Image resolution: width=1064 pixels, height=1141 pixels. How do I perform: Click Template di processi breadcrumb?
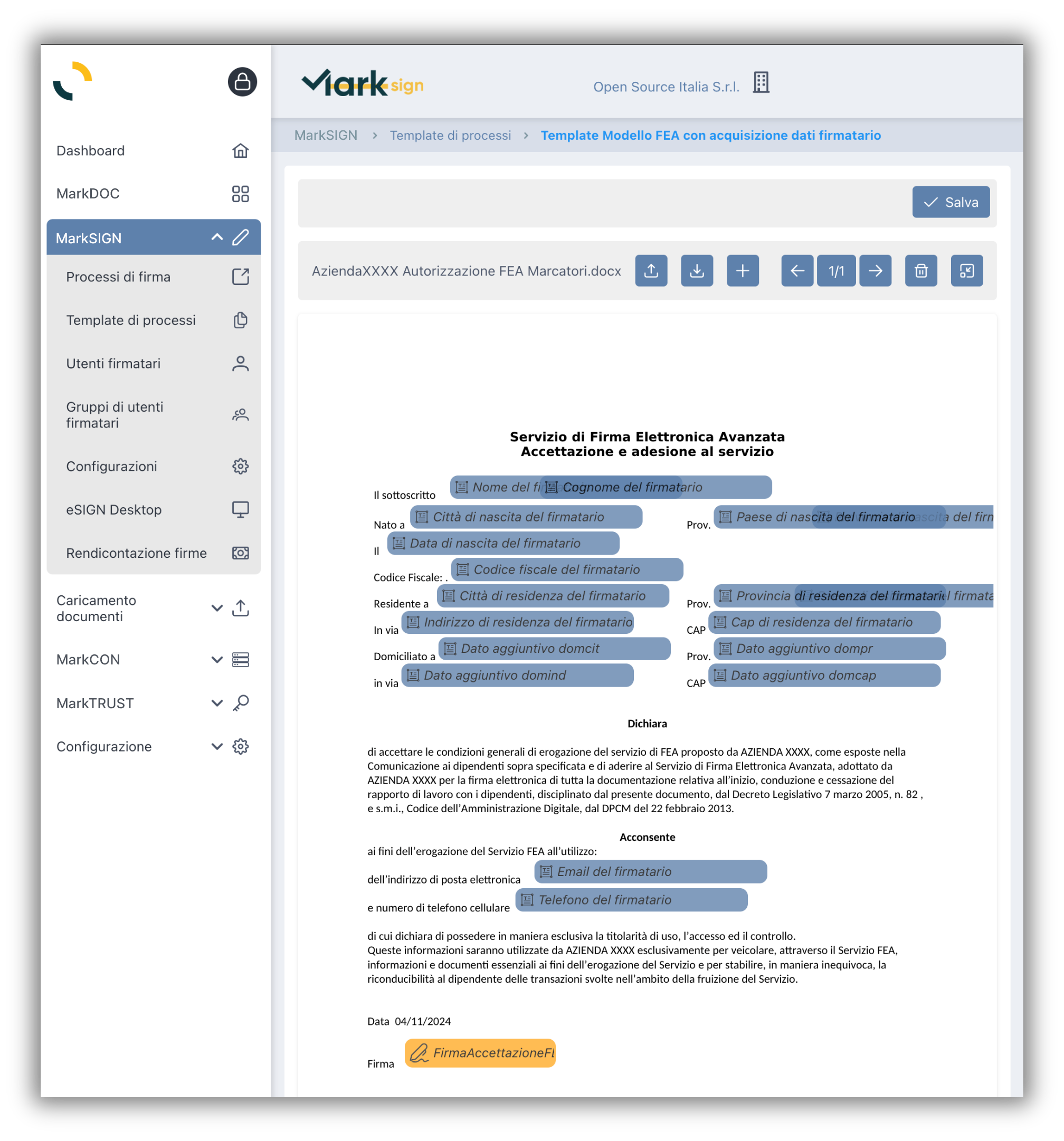click(450, 136)
